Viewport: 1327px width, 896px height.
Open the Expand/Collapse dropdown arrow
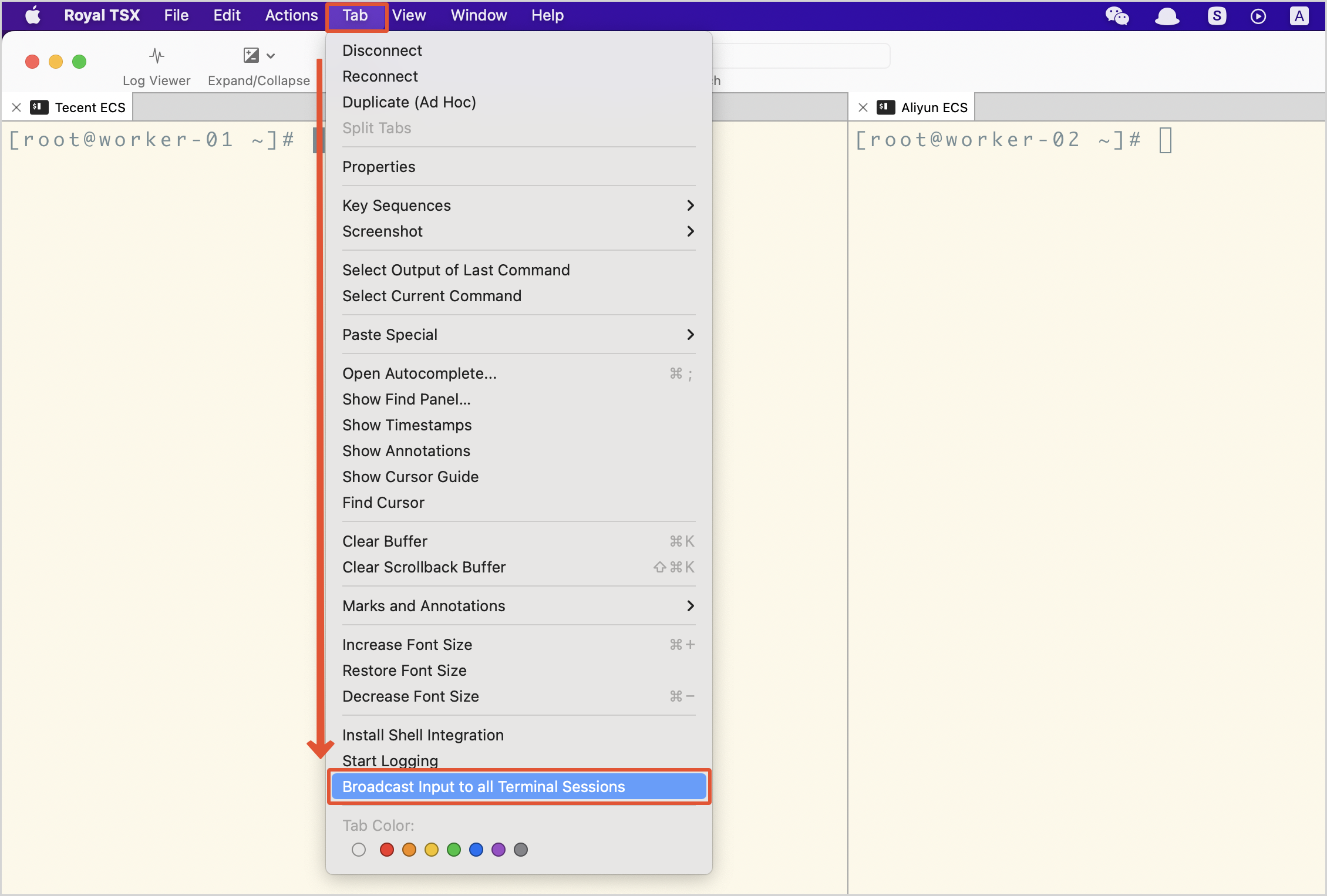[x=271, y=56]
